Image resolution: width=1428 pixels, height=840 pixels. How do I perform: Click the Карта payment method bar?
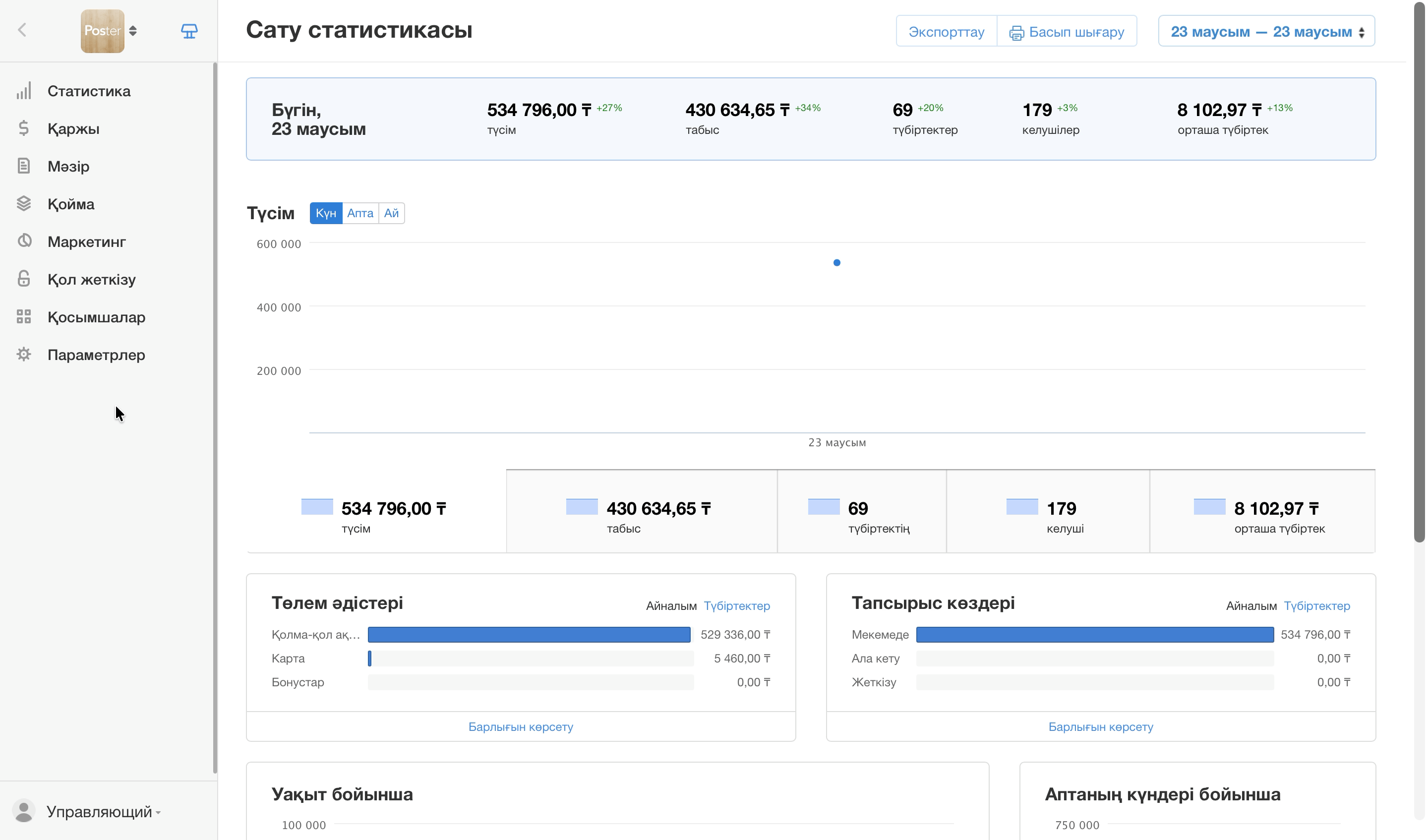[370, 659]
